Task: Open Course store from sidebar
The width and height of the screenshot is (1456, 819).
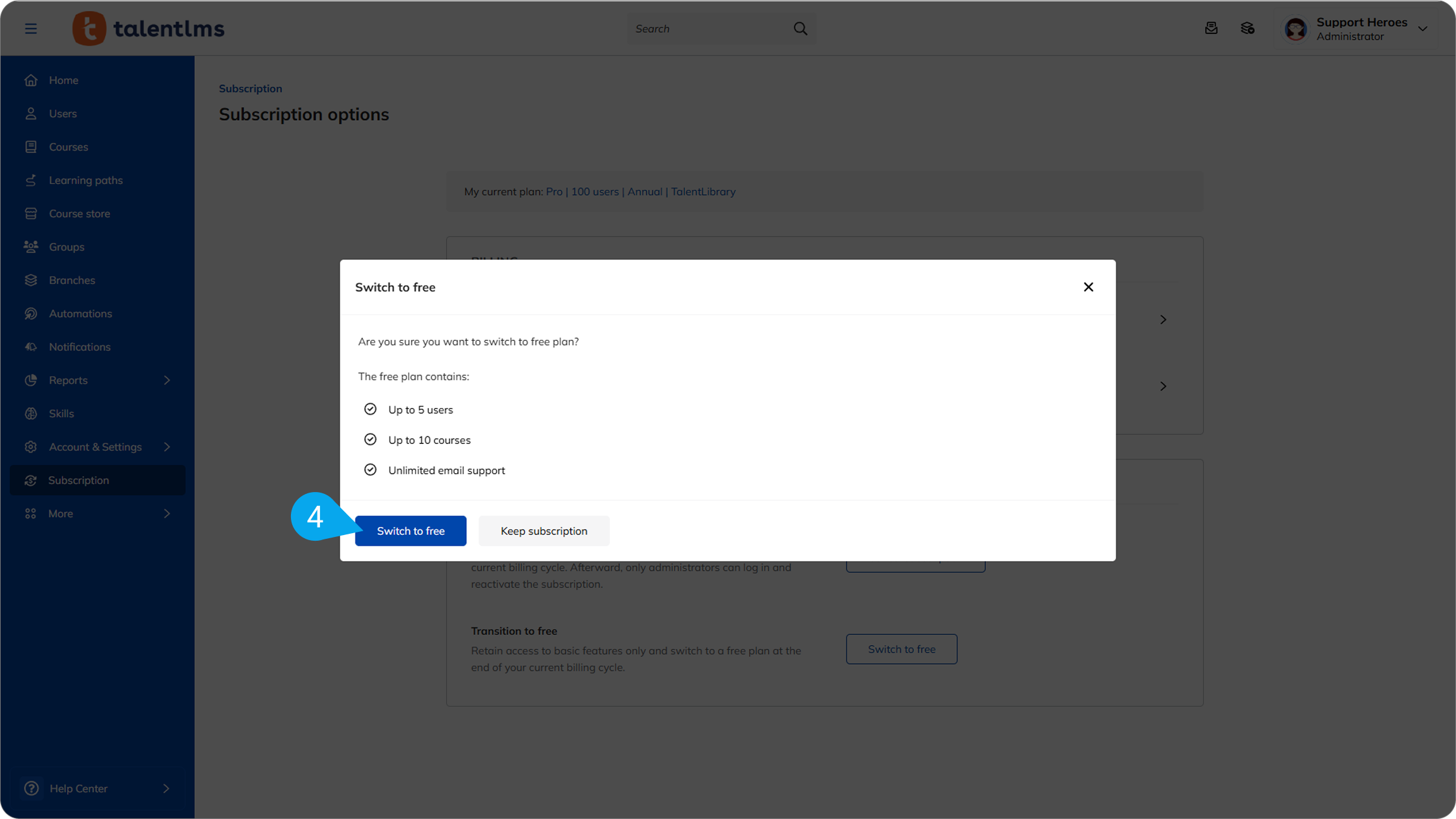Action: coord(79,214)
